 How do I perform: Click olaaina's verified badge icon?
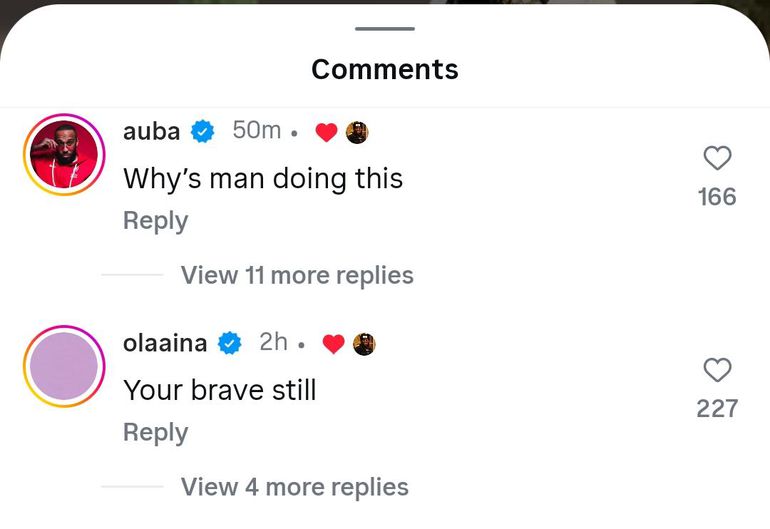[x=230, y=343]
